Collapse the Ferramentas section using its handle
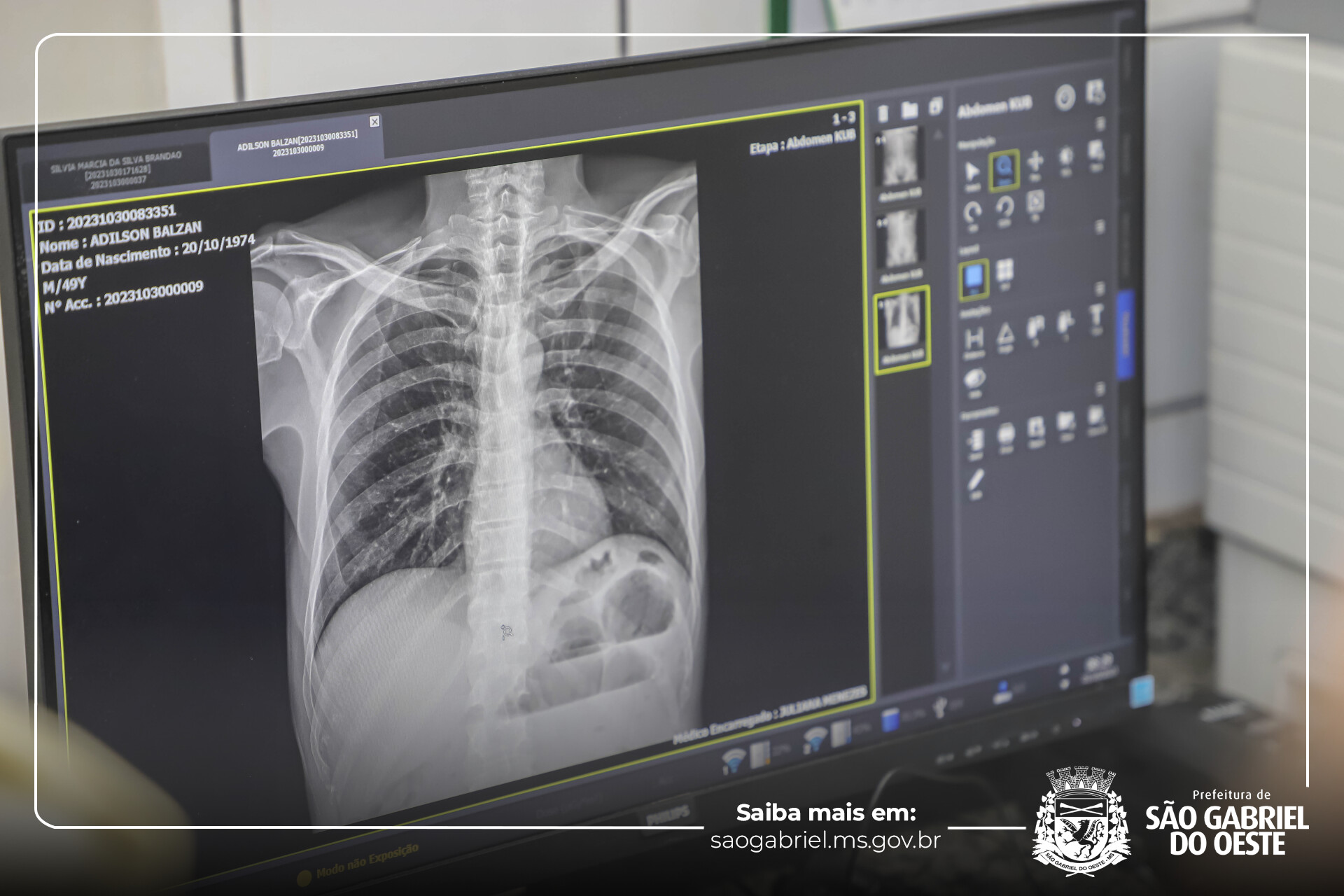 [x=1100, y=389]
